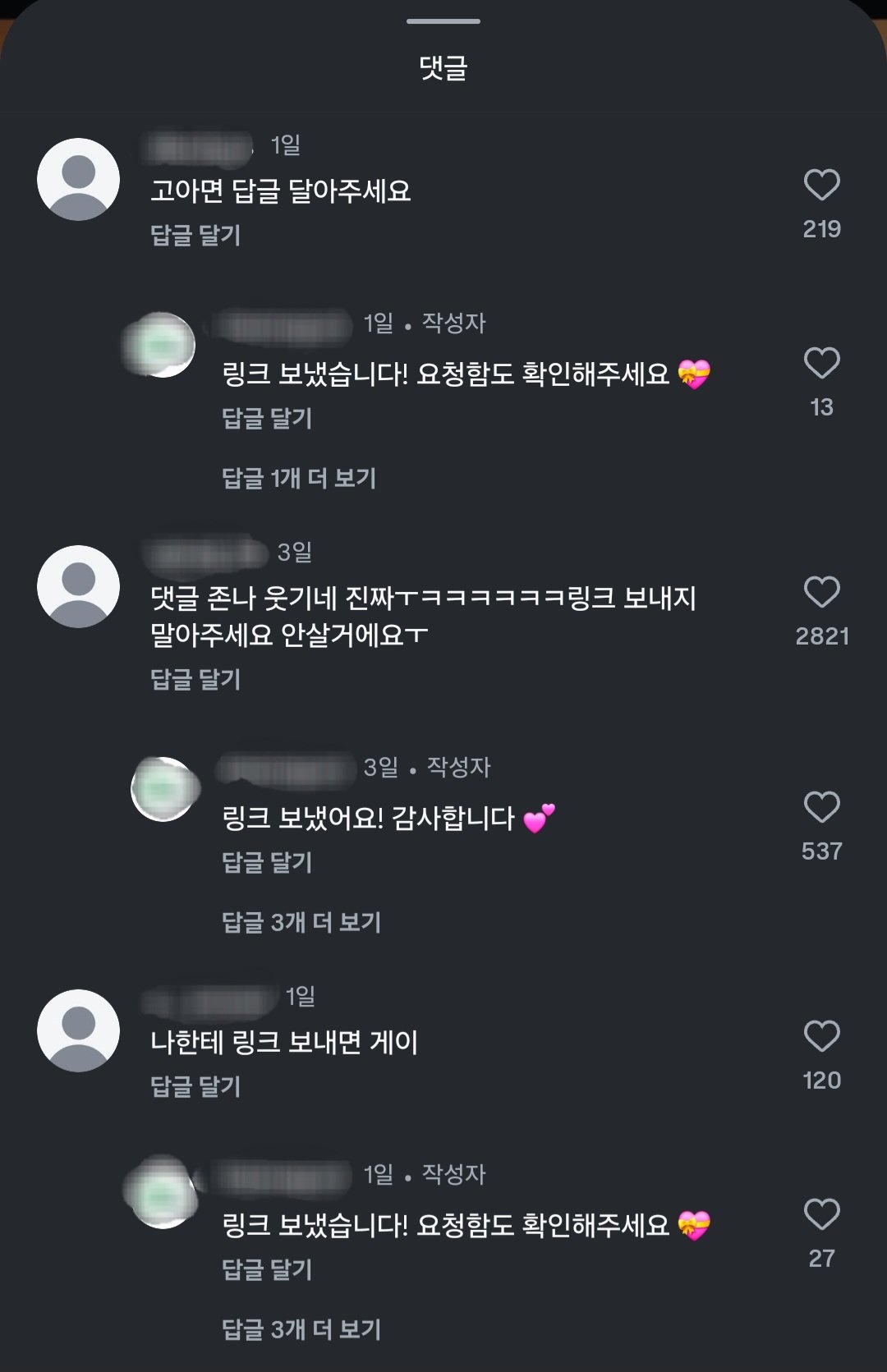
Task: Like the author reply with 13 likes
Action: click(x=821, y=363)
